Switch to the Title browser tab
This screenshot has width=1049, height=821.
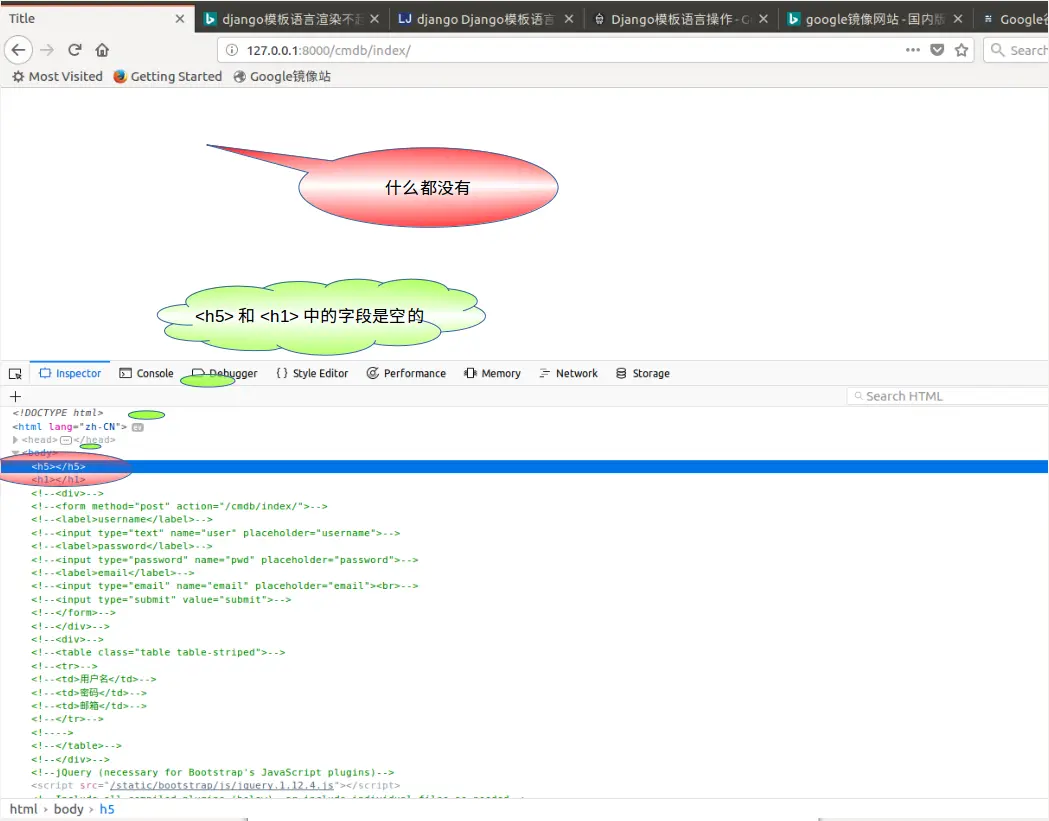[x=97, y=18]
